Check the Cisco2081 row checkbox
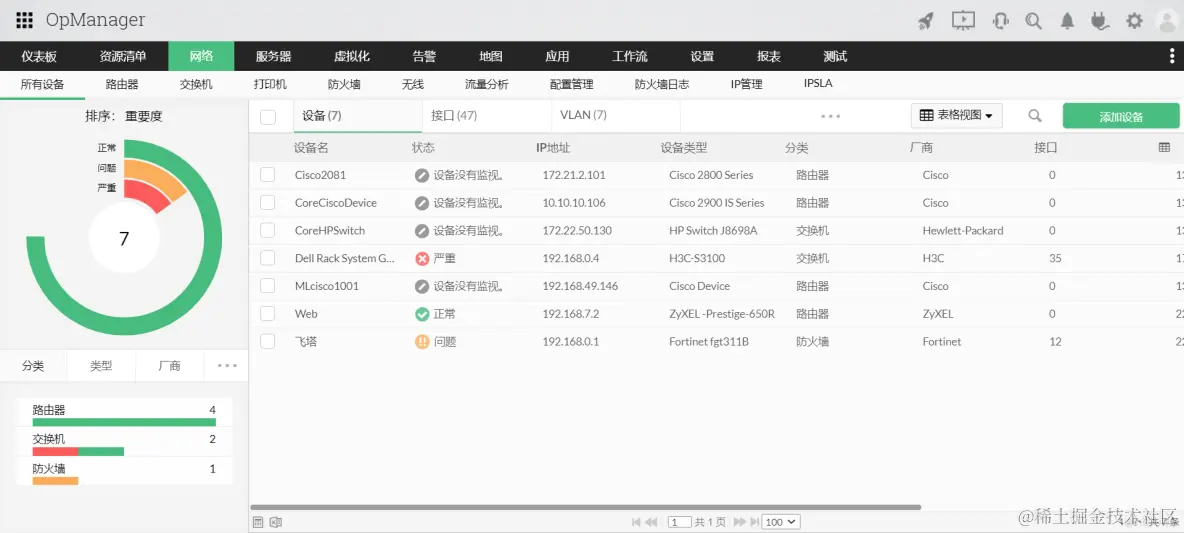Viewport: 1184px width, 533px height. point(267,175)
